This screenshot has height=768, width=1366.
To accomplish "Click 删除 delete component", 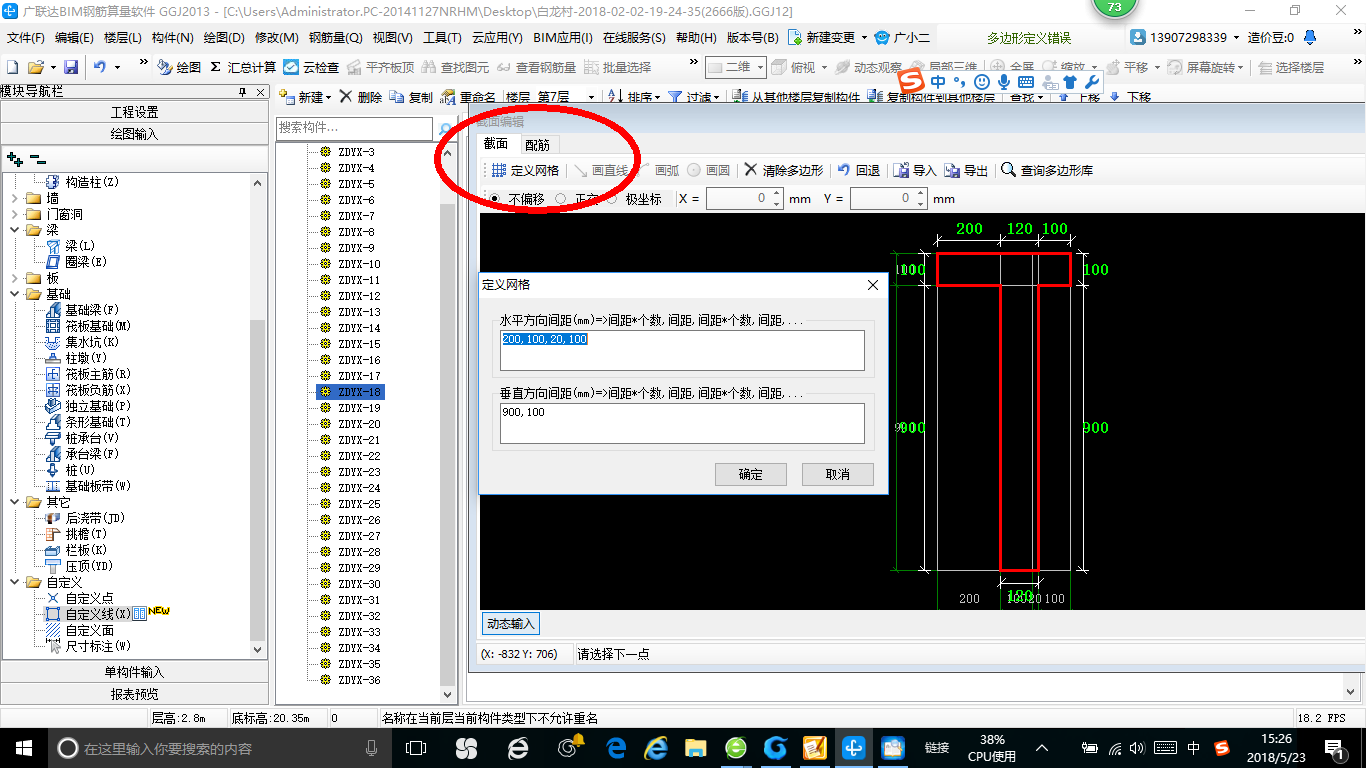I will click(360, 97).
